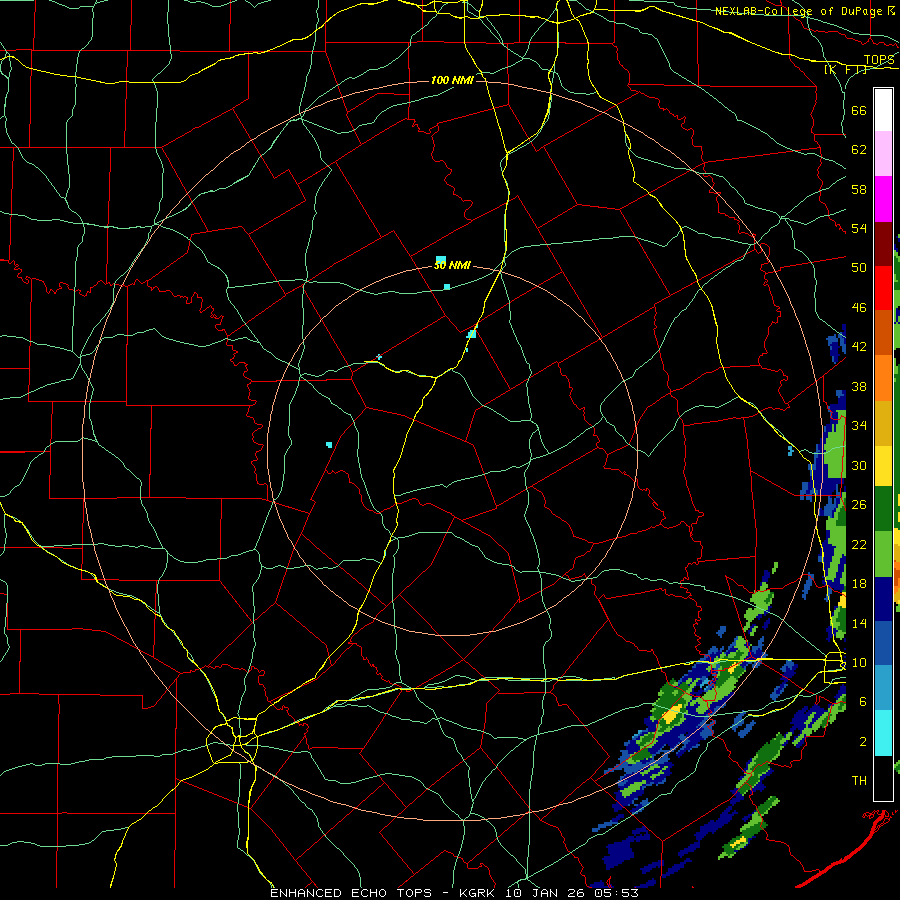Screen dimensions: 900x900
Task: Select the bright red legend swatch
Action: coord(883,288)
